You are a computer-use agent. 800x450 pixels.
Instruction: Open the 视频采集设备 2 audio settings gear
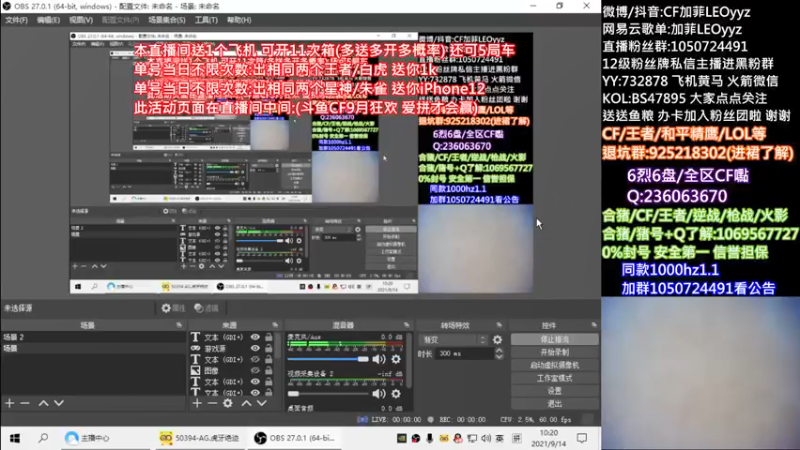pyautogui.click(x=396, y=393)
